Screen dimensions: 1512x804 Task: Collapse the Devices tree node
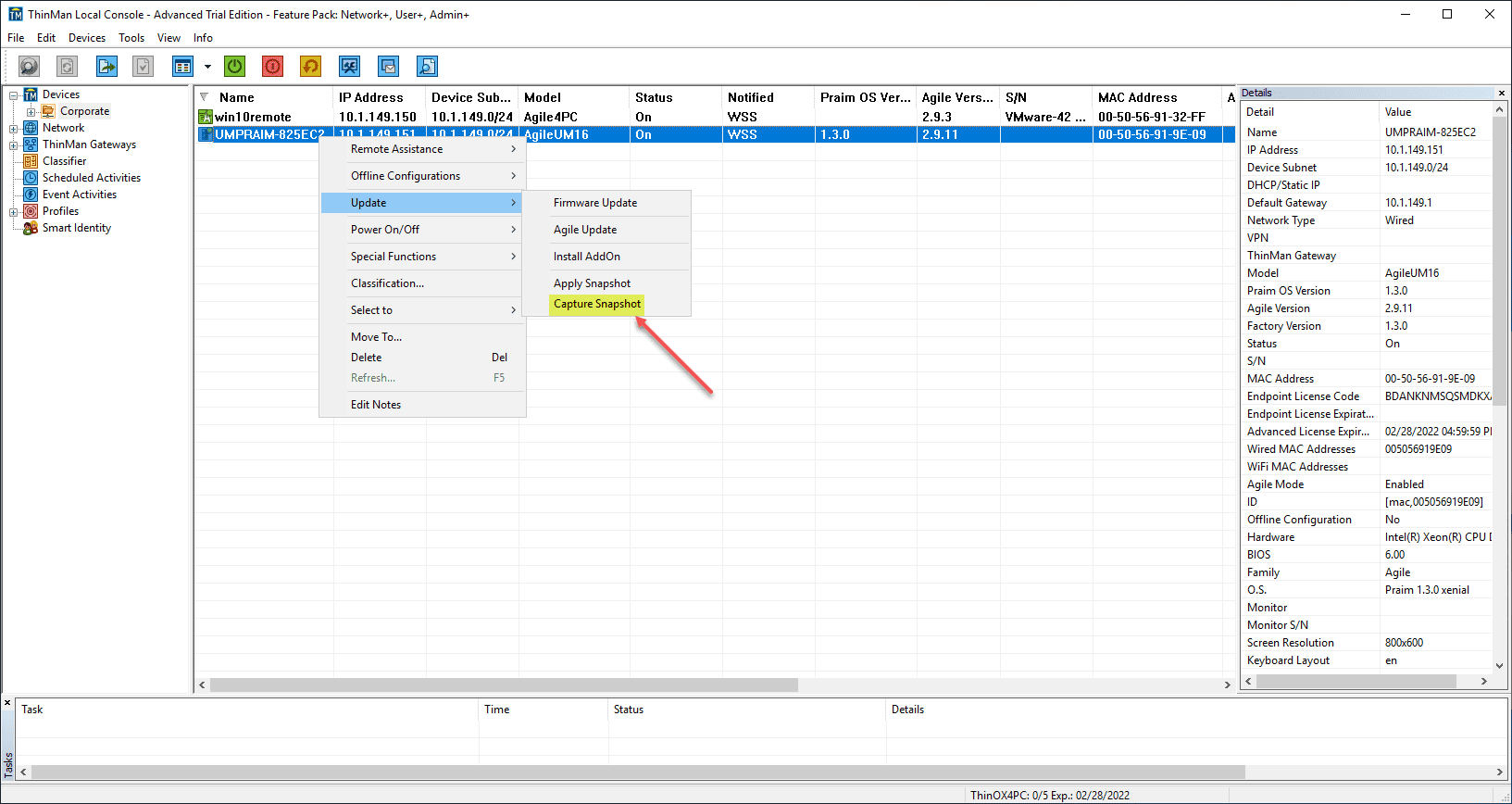(x=14, y=95)
